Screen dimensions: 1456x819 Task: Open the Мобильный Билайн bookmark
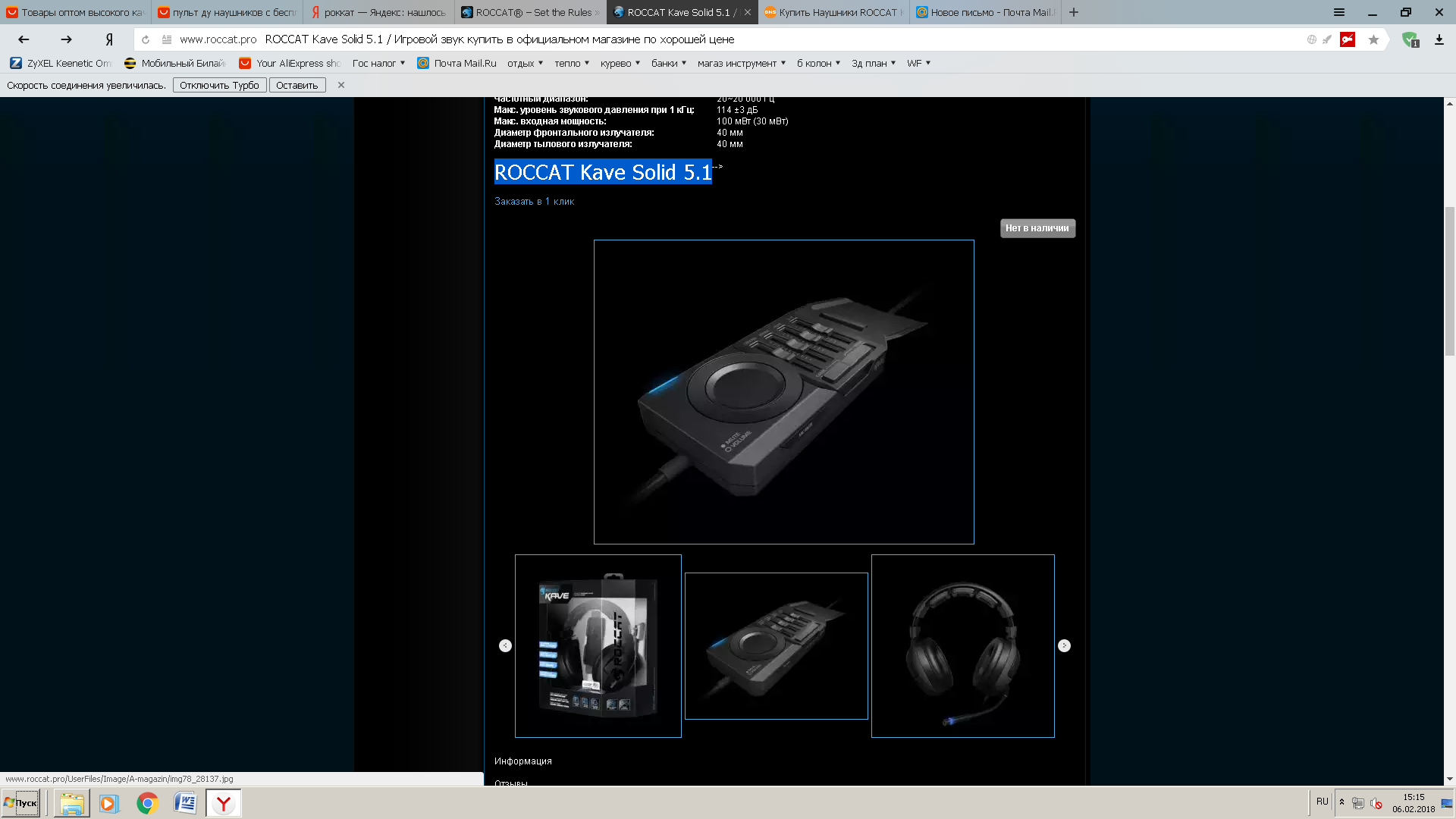[175, 63]
